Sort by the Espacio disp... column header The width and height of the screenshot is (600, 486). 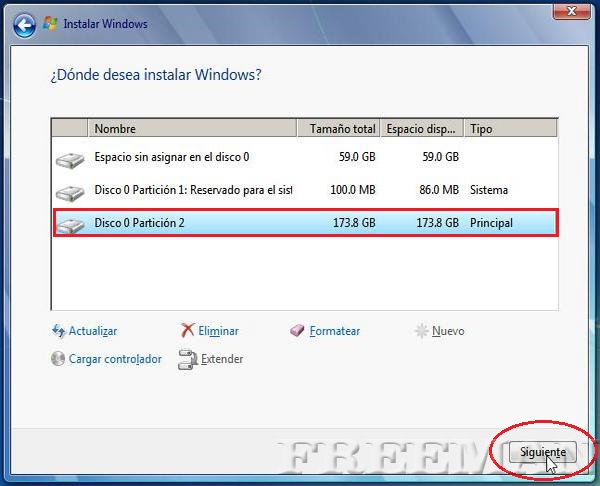(422, 129)
